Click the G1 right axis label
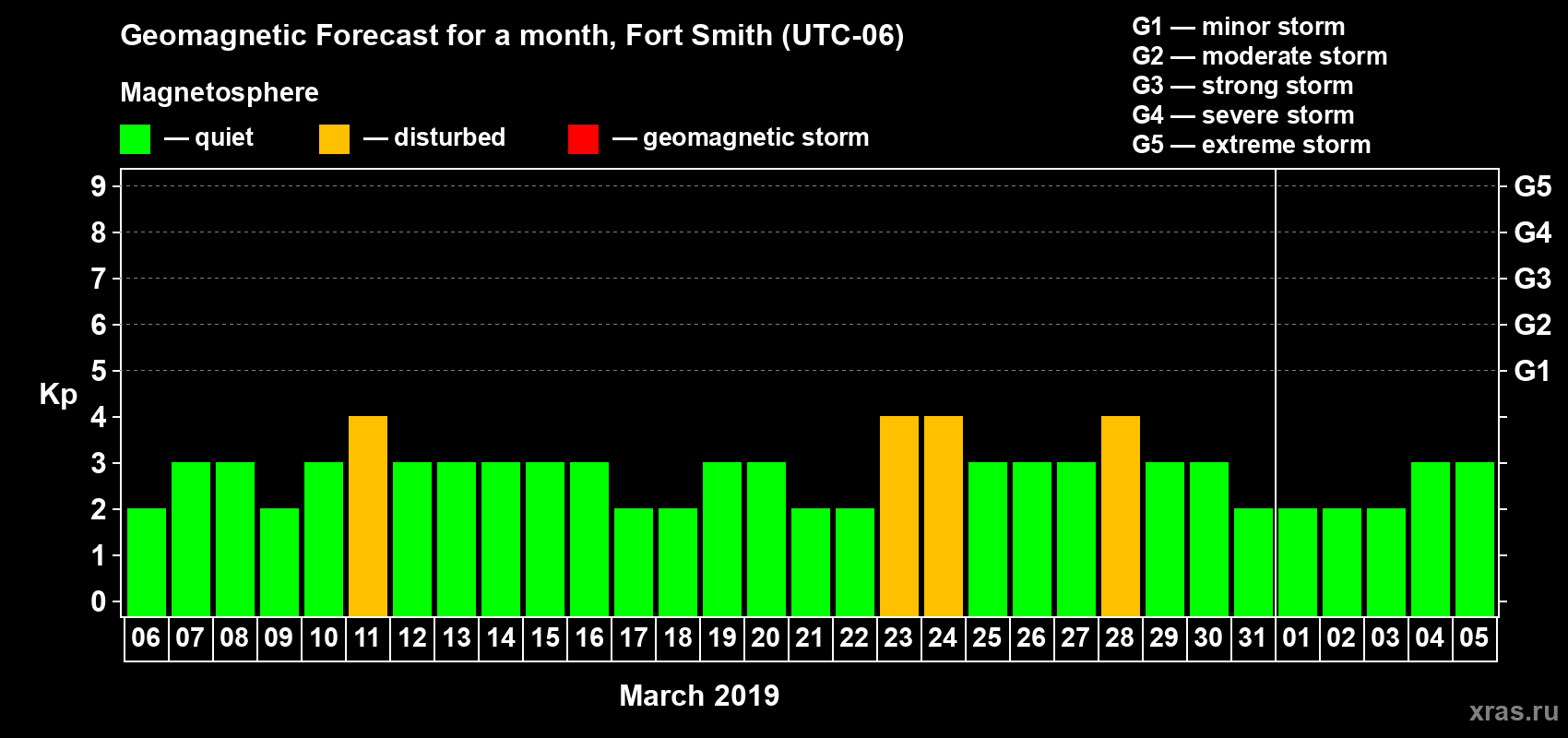Image resolution: width=1568 pixels, height=738 pixels. point(1532,371)
